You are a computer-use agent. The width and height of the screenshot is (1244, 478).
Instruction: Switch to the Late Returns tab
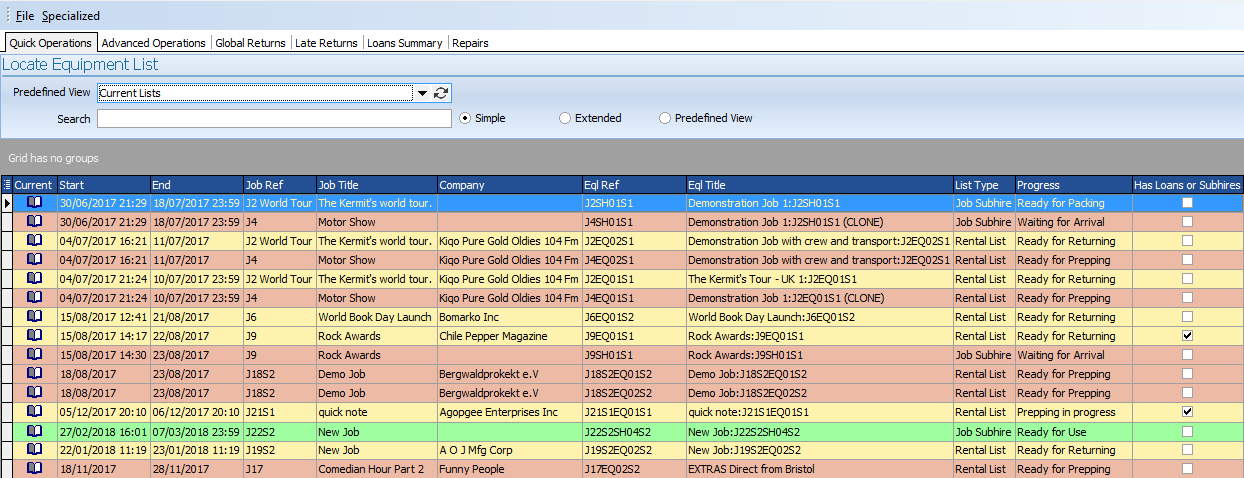coord(326,43)
